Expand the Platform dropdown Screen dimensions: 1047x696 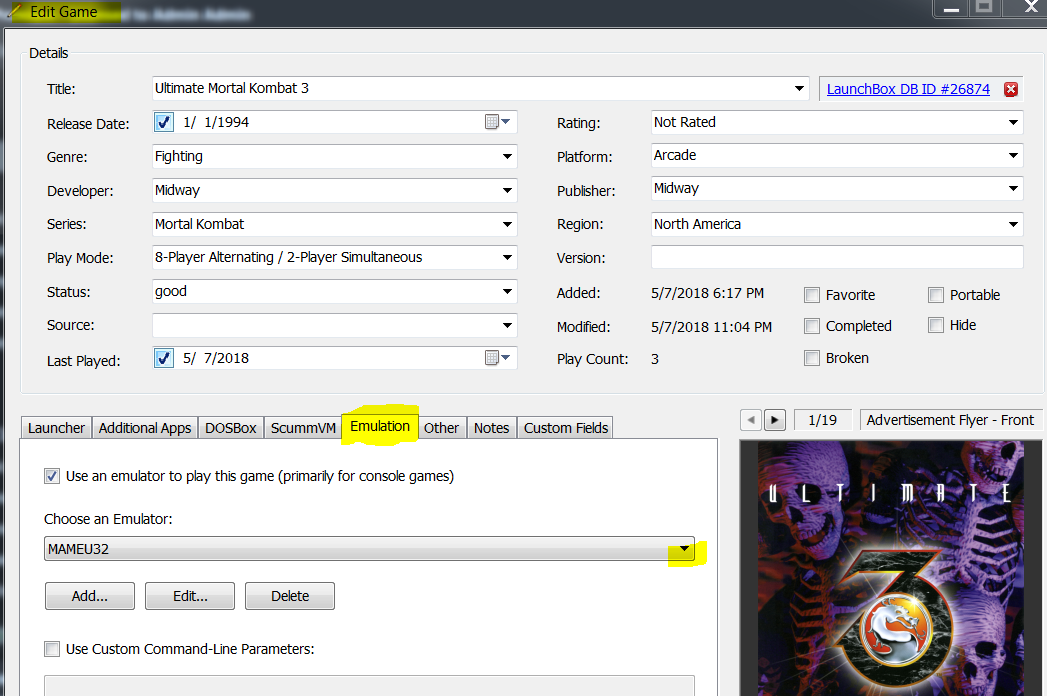tap(1013, 155)
